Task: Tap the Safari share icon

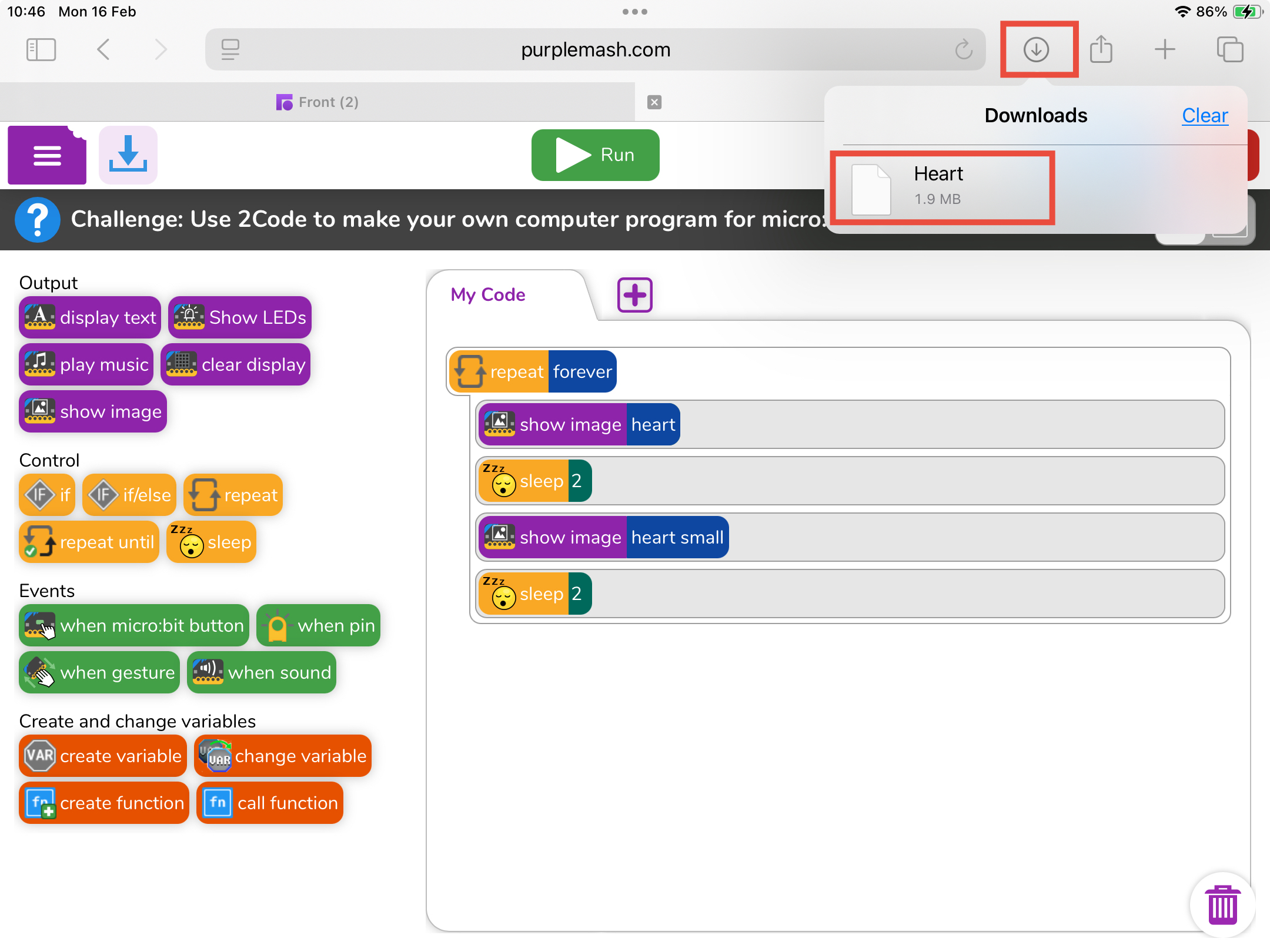Action: coord(1101,49)
